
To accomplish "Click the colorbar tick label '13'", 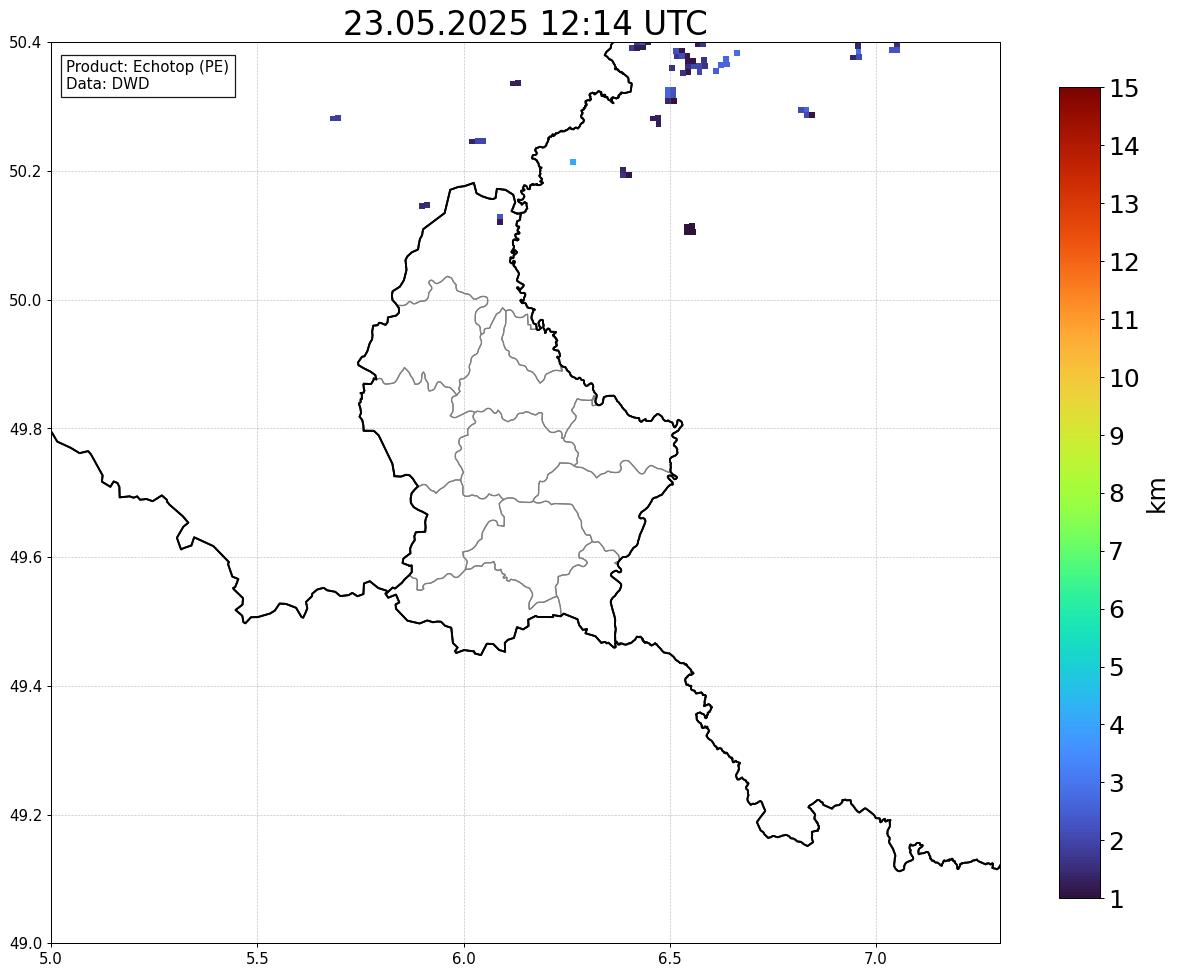I will [1124, 204].
